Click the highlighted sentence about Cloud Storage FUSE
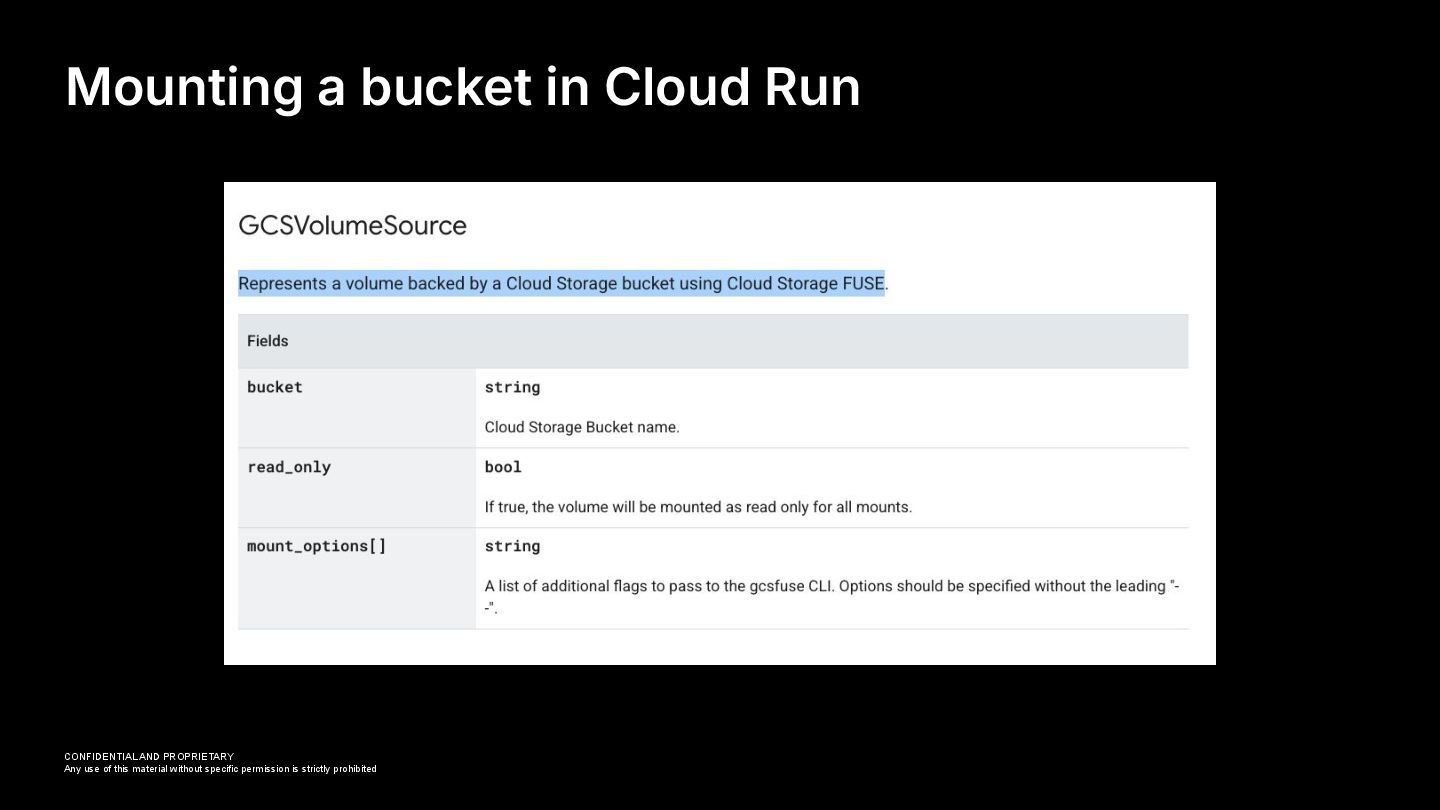The image size is (1440, 810). click(x=562, y=283)
